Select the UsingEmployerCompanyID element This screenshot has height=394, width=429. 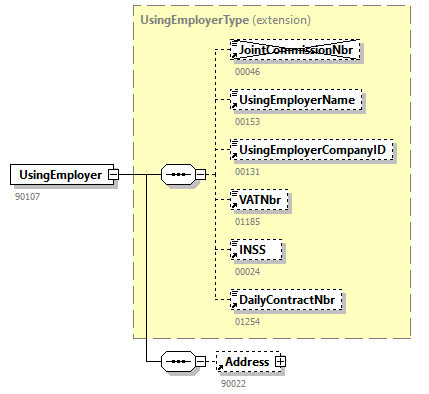312,150
